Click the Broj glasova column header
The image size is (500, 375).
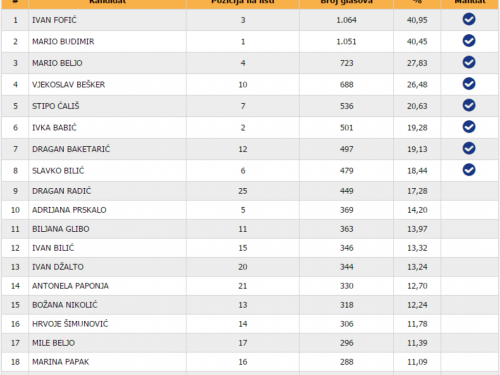coord(346,2)
